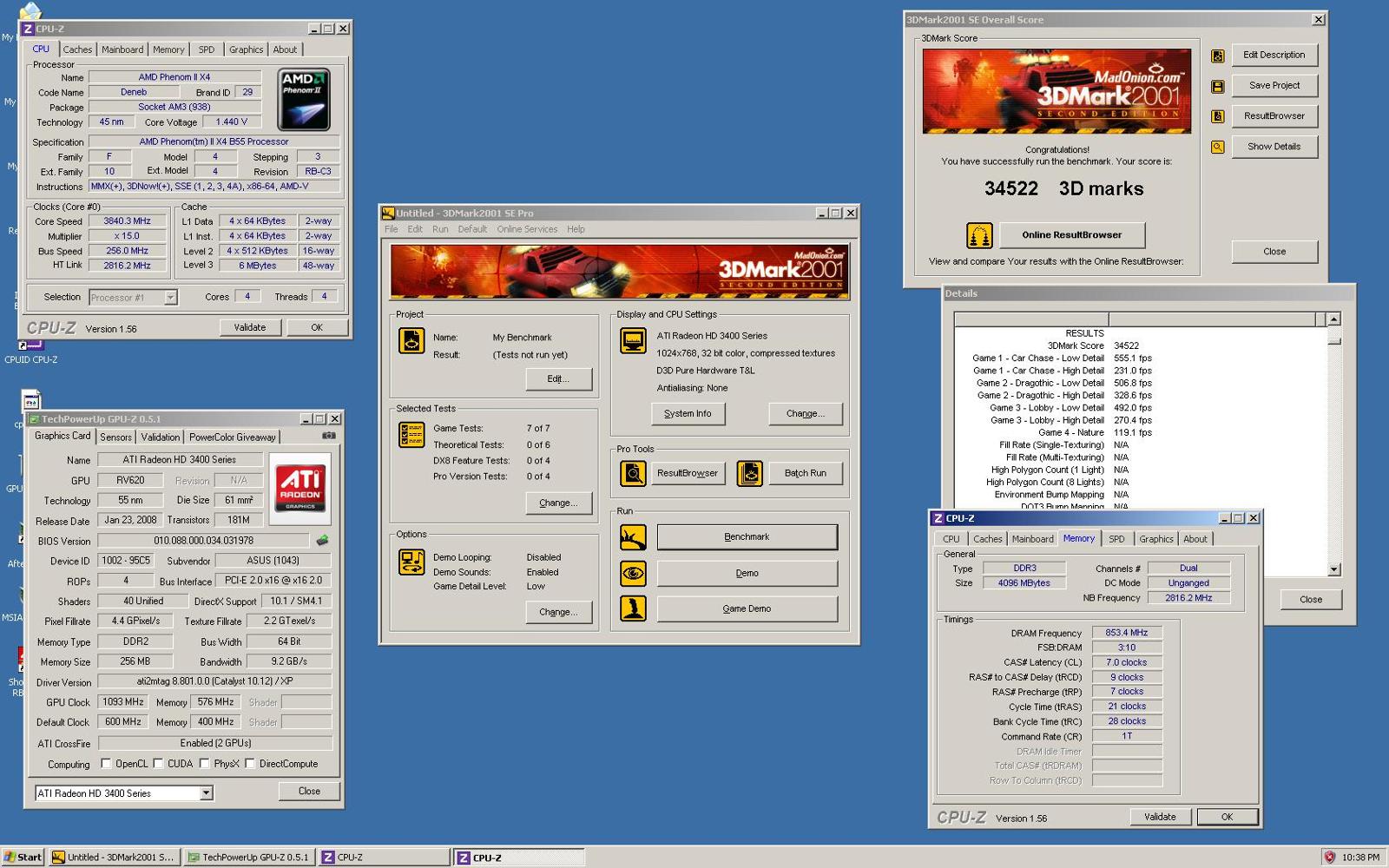This screenshot has width=1389, height=868.
Task: Click the Game Demo joystick icon
Action: click(633, 608)
